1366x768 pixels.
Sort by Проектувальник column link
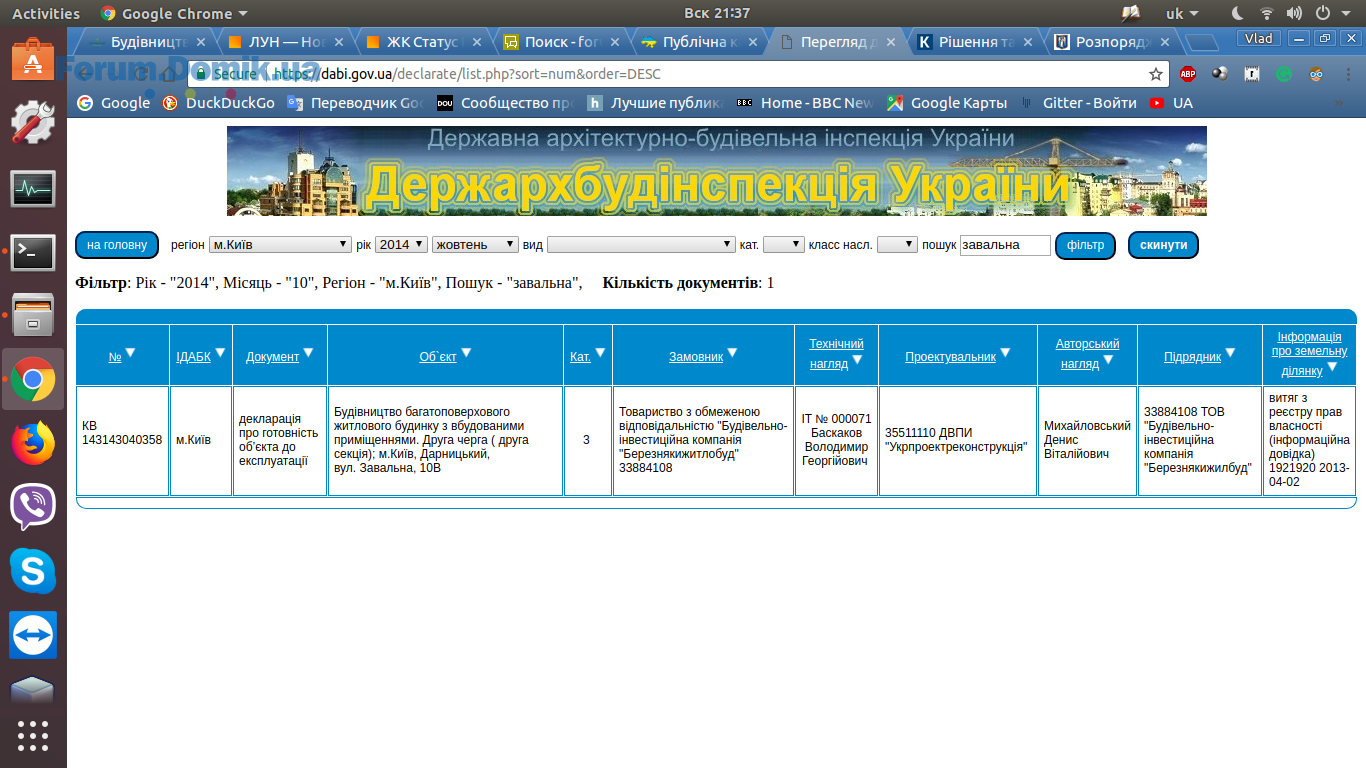(951, 357)
